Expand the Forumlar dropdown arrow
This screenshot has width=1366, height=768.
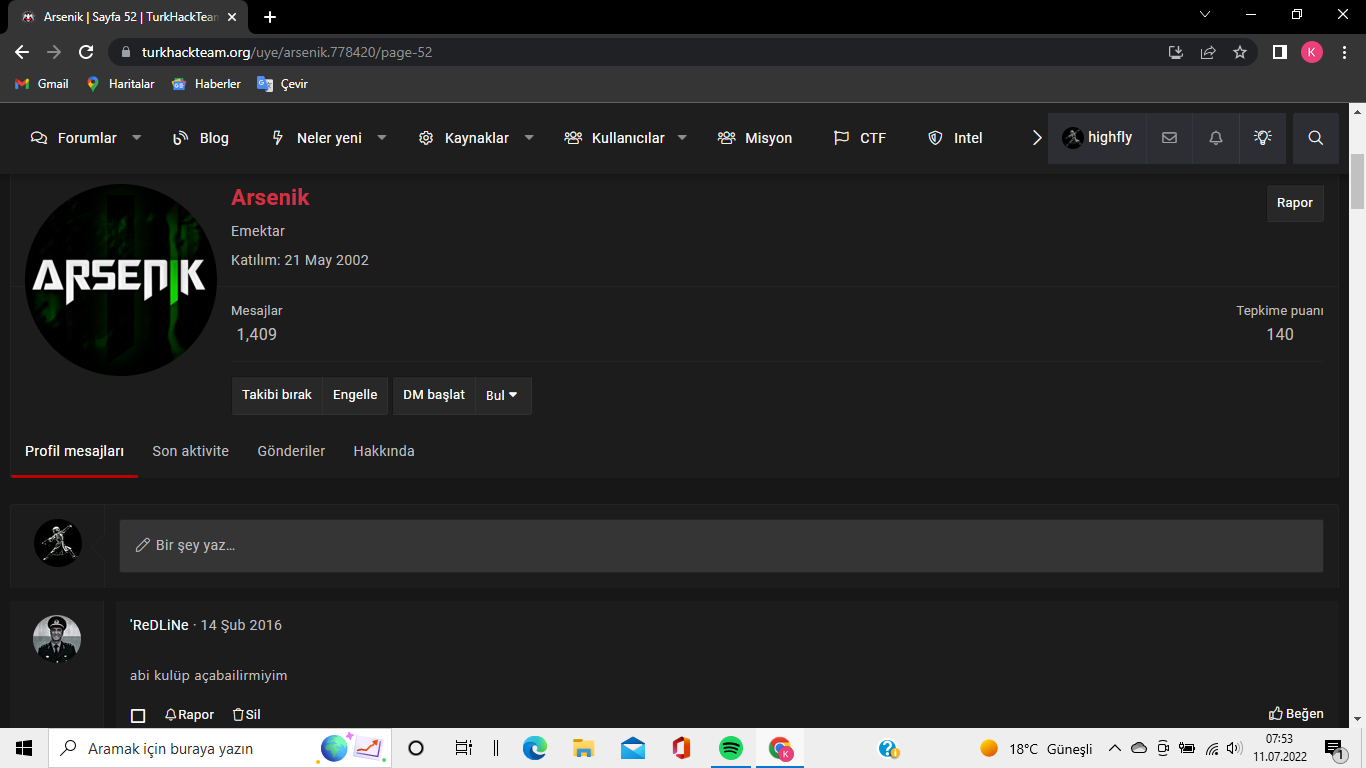tap(137, 138)
